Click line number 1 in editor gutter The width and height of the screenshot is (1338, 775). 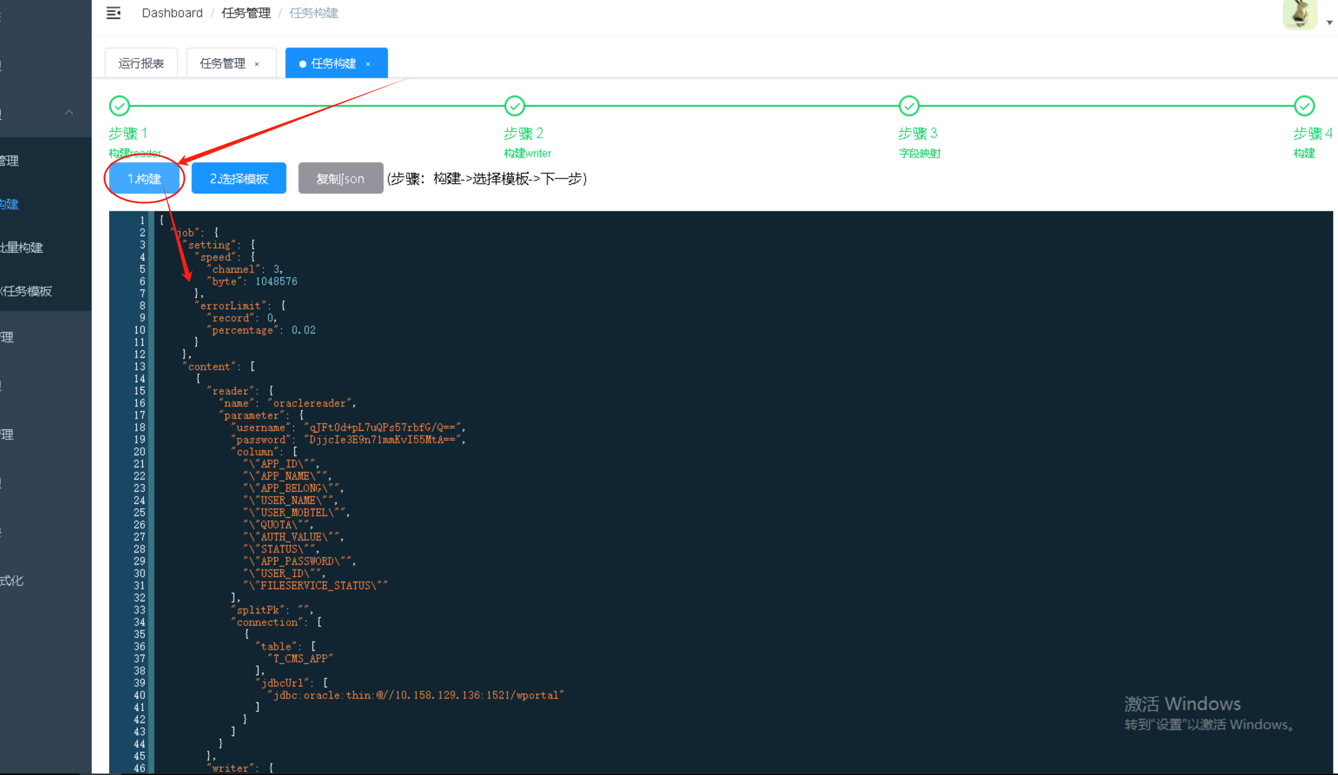click(x=142, y=220)
